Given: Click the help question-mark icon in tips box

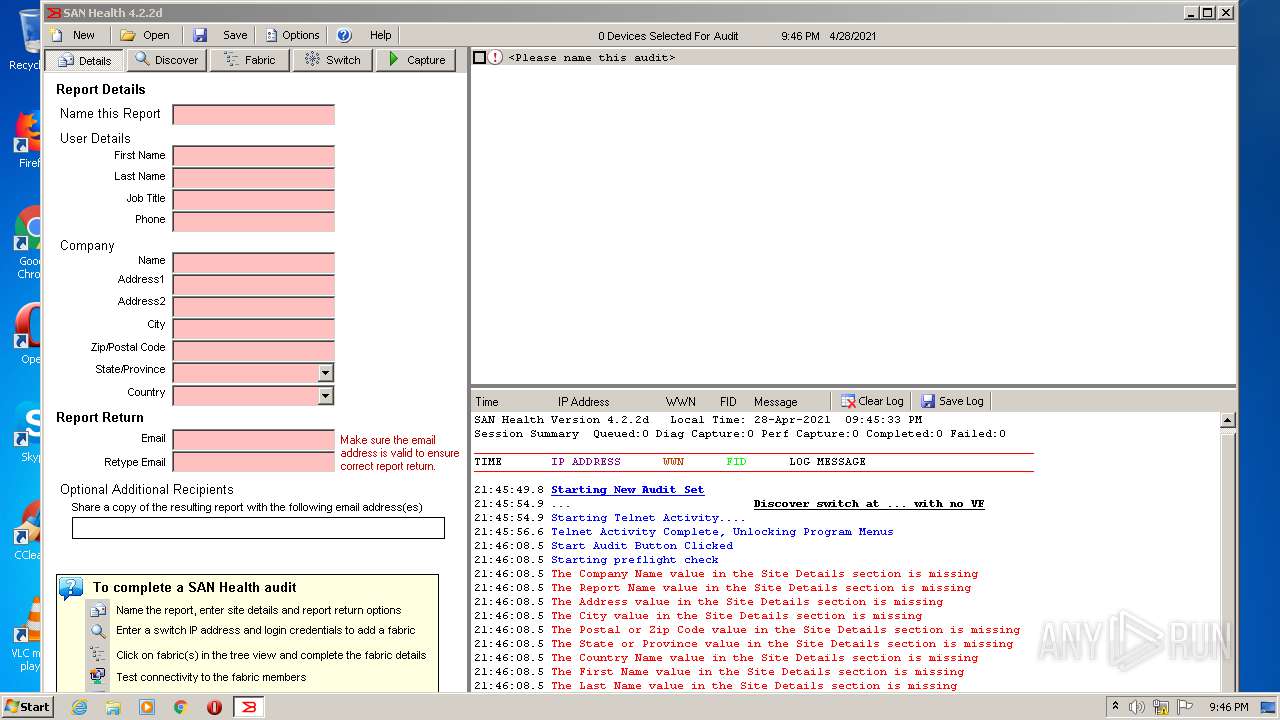Looking at the screenshot, I should (71, 588).
